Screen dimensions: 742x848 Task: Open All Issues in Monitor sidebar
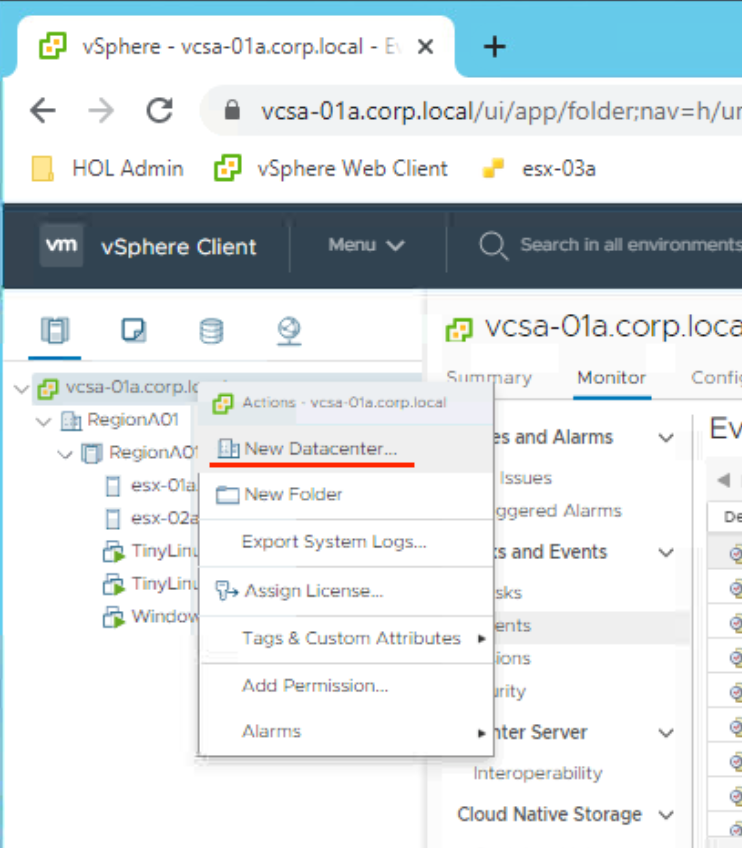click(524, 478)
